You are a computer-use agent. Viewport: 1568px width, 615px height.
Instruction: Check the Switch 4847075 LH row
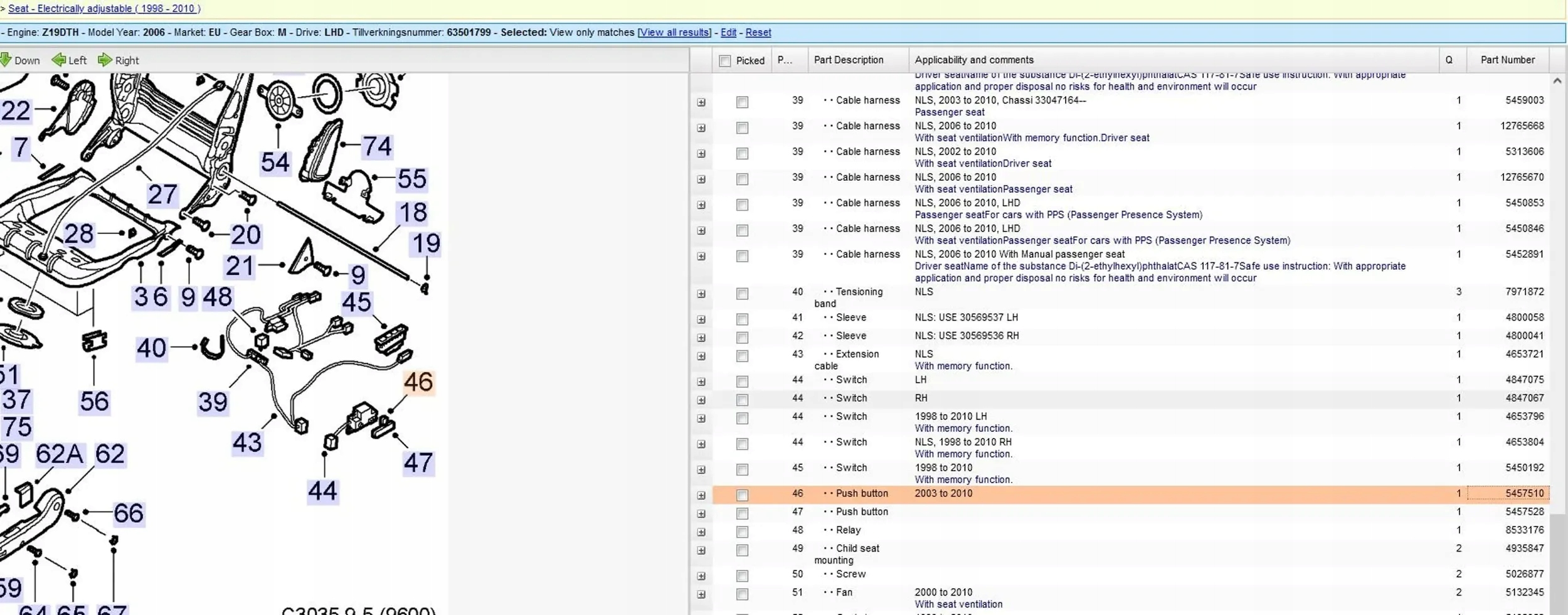click(742, 382)
